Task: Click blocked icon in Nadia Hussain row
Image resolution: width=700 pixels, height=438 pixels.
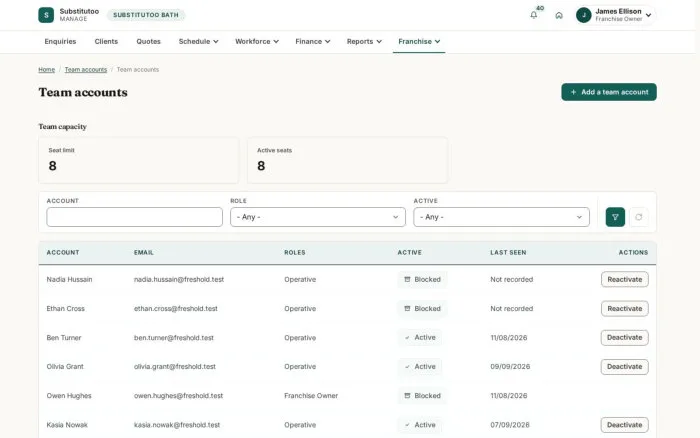Action: pyautogui.click(x=407, y=279)
